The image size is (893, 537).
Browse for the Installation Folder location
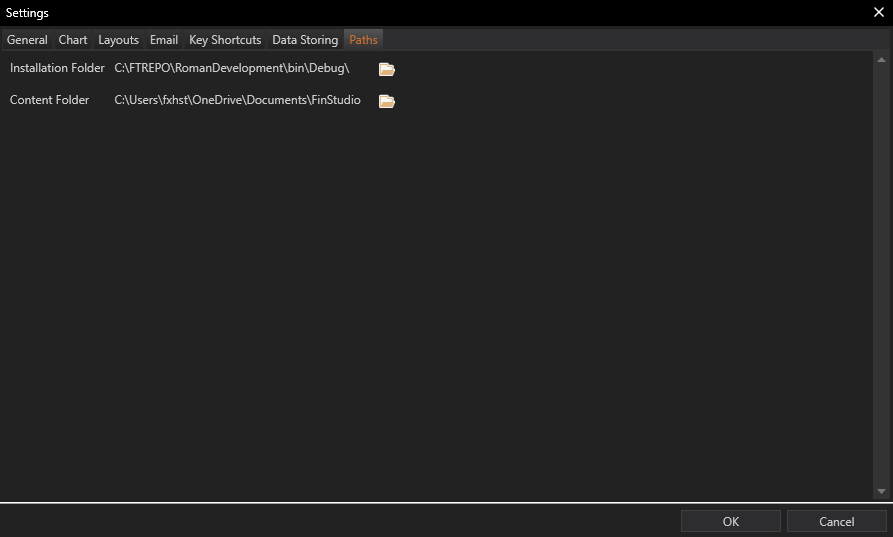click(387, 69)
